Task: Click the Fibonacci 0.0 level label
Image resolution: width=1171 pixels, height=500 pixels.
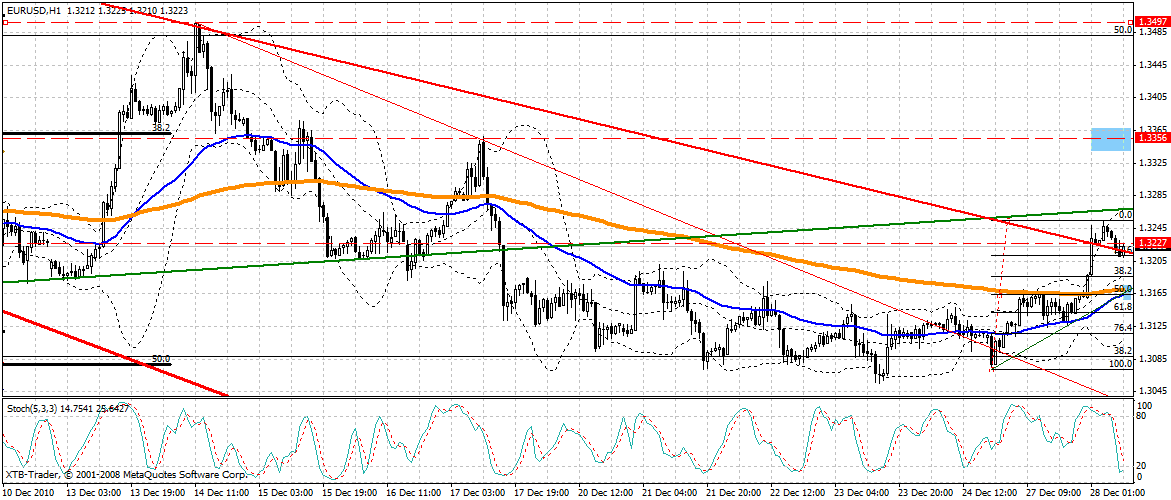Action: (1124, 214)
